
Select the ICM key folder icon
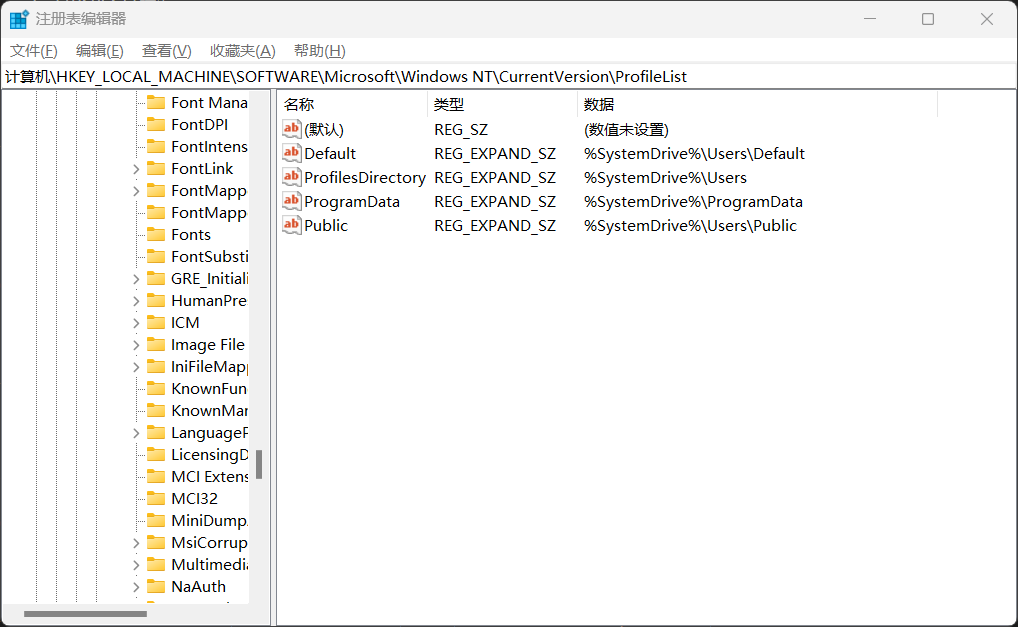[x=155, y=322]
